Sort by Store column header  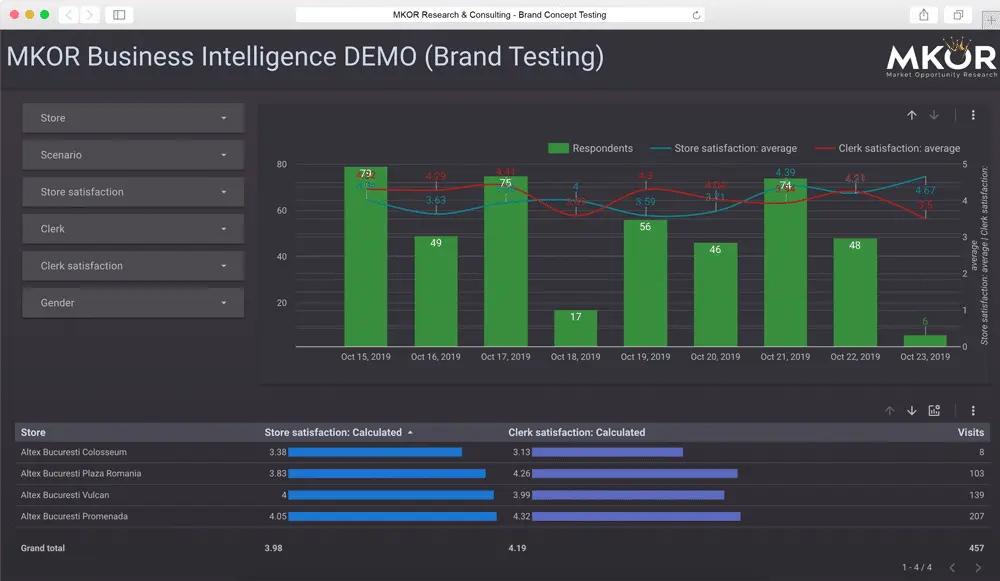click(33, 432)
